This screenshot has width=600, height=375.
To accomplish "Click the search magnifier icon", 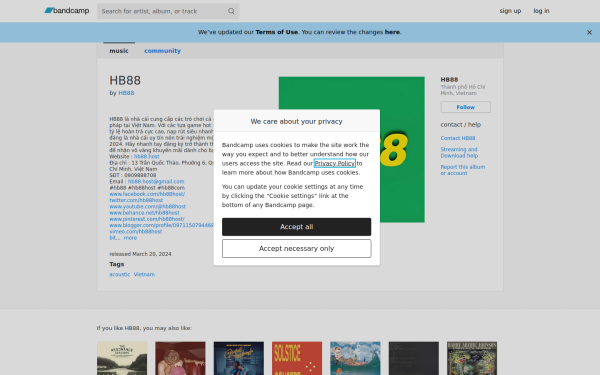I will coord(231,11).
